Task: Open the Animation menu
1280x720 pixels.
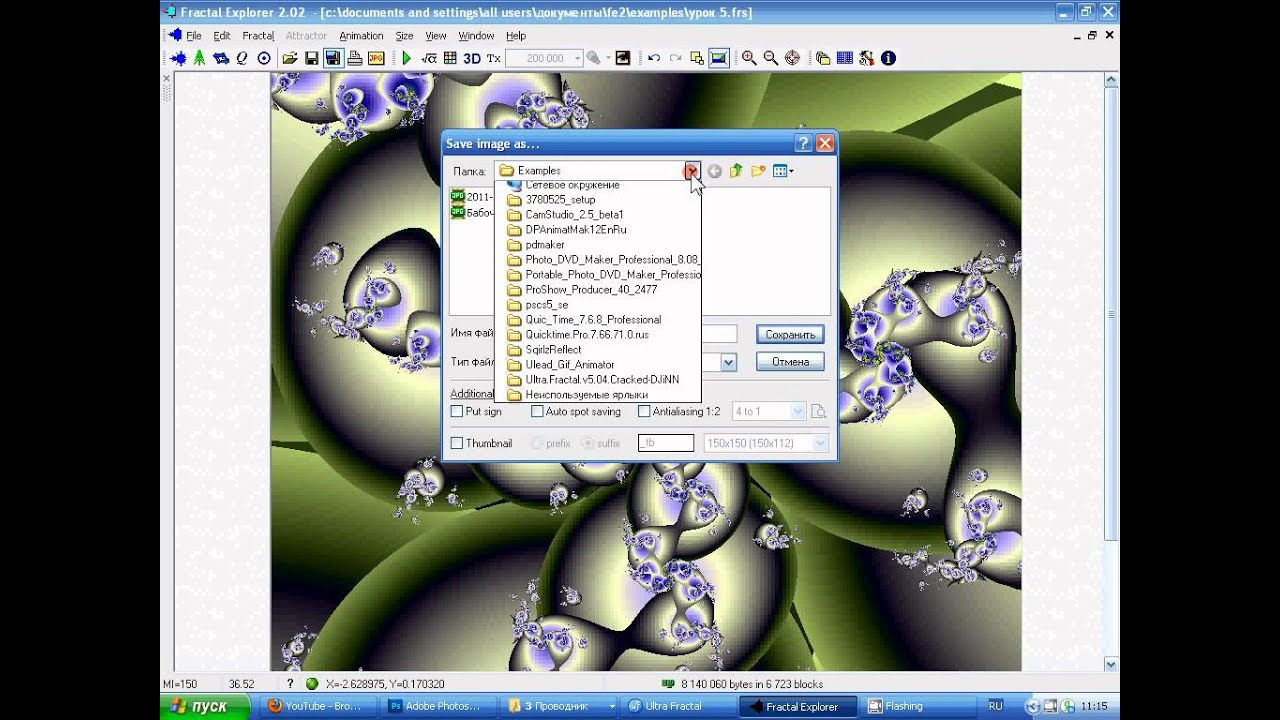Action: point(361,35)
